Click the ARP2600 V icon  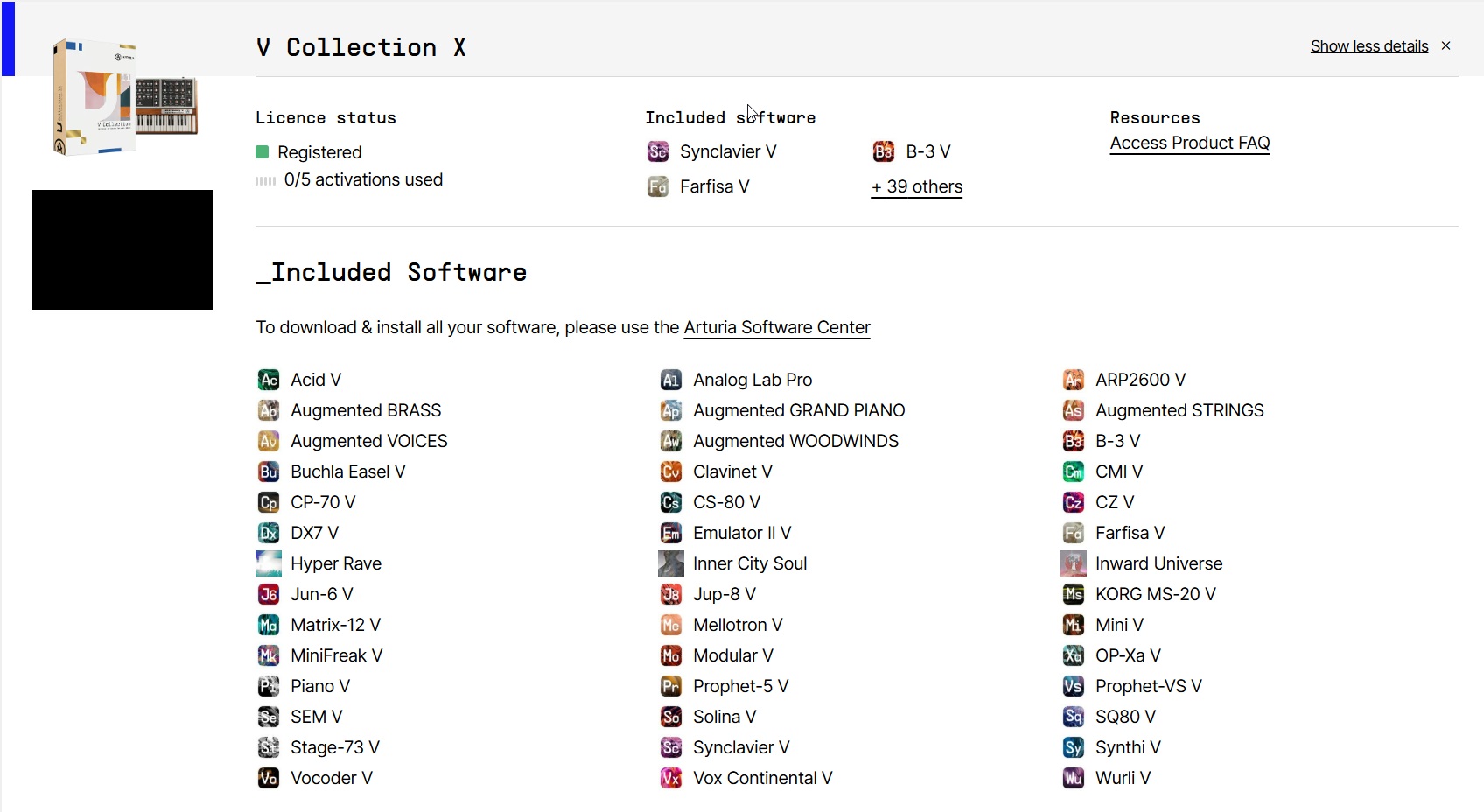tap(1074, 380)
